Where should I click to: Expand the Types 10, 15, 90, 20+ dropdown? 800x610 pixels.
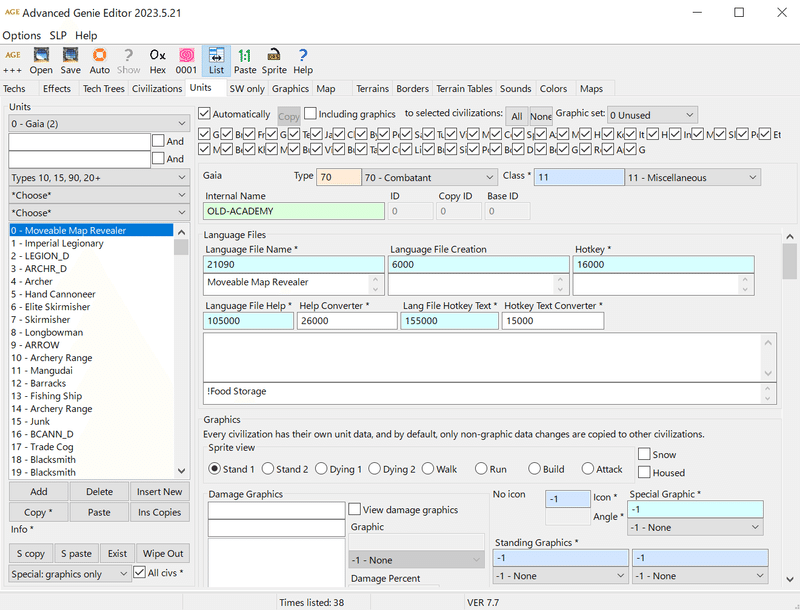97,176
